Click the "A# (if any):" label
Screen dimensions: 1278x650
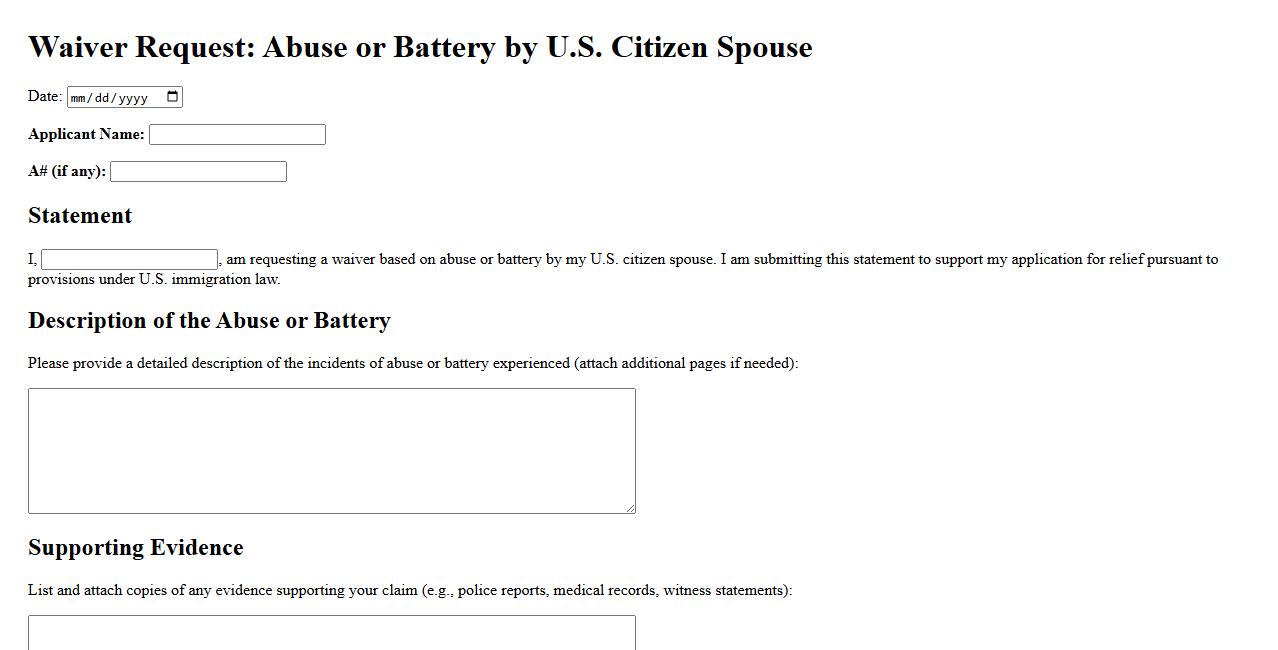67,171
